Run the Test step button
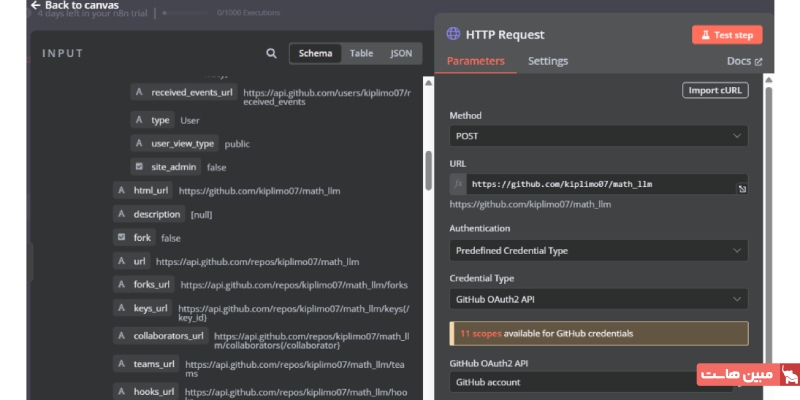The width and height of the screenshot is (800, 400). 727,35
